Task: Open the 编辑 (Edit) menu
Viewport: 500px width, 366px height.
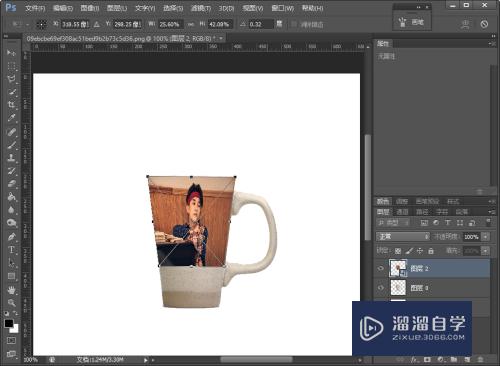Action: pos(63,8)
